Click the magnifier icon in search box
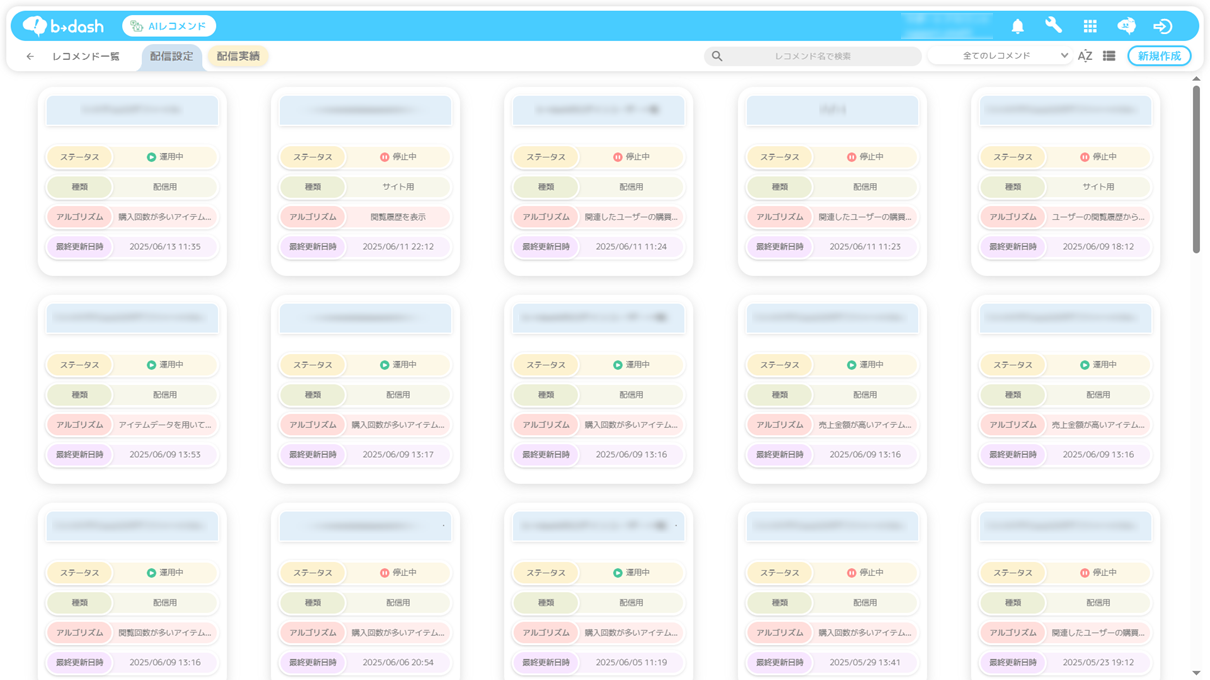The image size is (1210, 680). pos(717,57)
